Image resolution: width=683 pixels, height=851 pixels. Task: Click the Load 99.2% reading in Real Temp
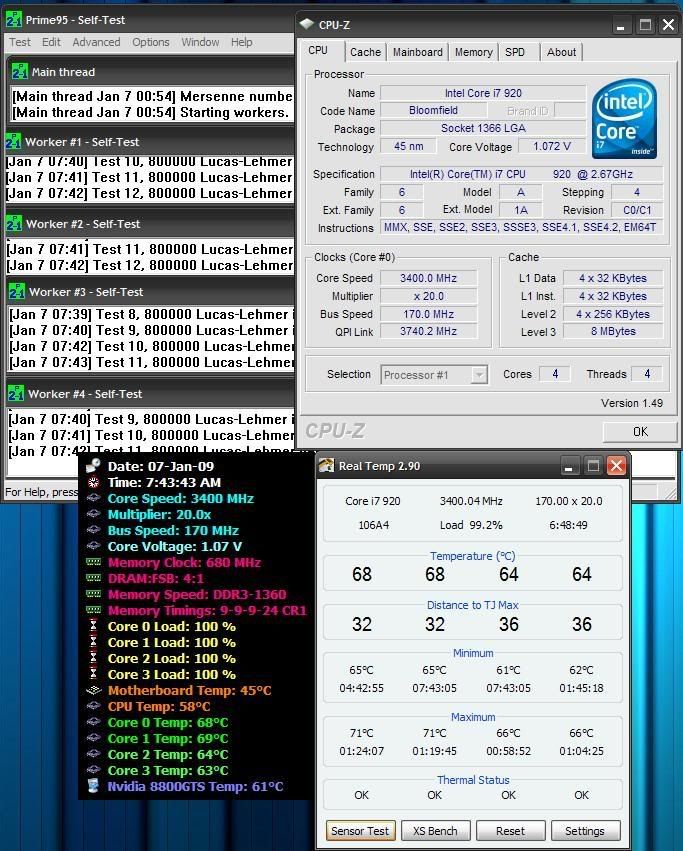(x=471, y=525)
